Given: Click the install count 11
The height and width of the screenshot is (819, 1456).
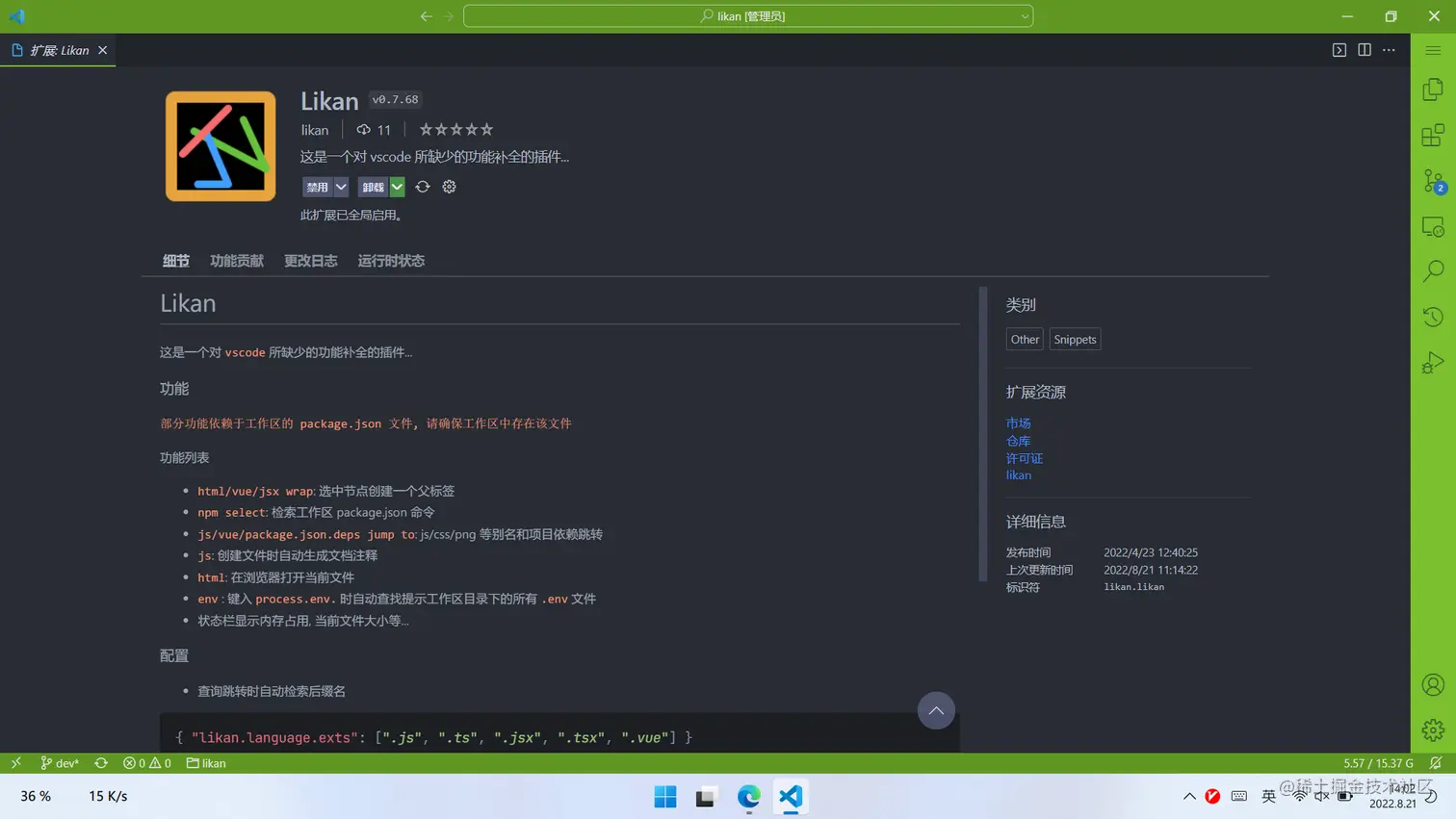Looking at the screenshot, I should pos(374,130).
